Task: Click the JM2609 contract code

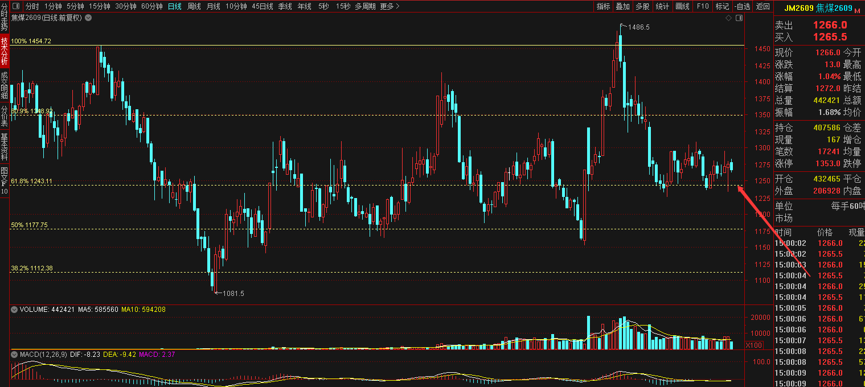Action: click(x=800, y=8)
